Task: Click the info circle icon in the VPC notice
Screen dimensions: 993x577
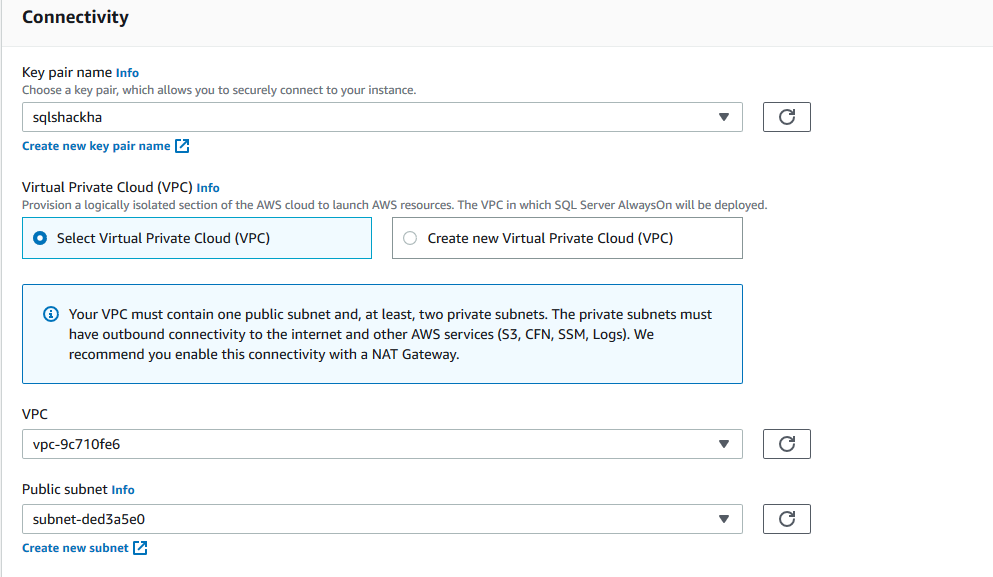Action: [51, 314]
